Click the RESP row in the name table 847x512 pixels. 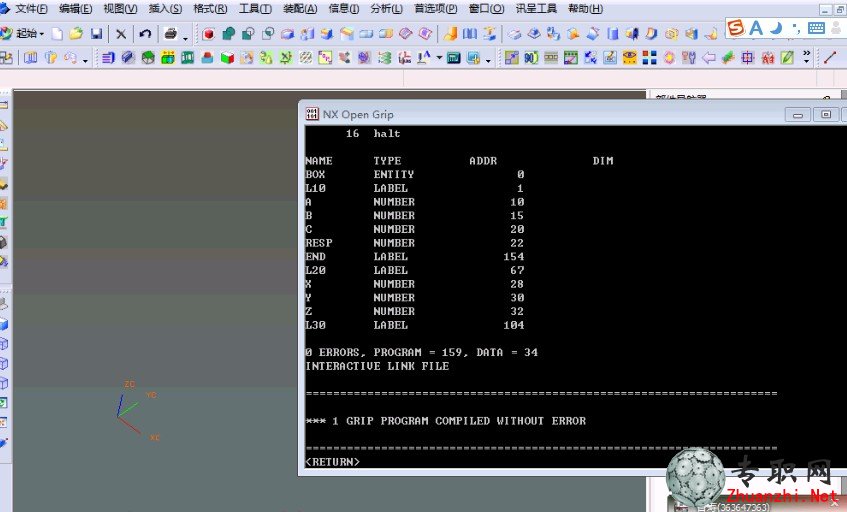tap(414, 243)
